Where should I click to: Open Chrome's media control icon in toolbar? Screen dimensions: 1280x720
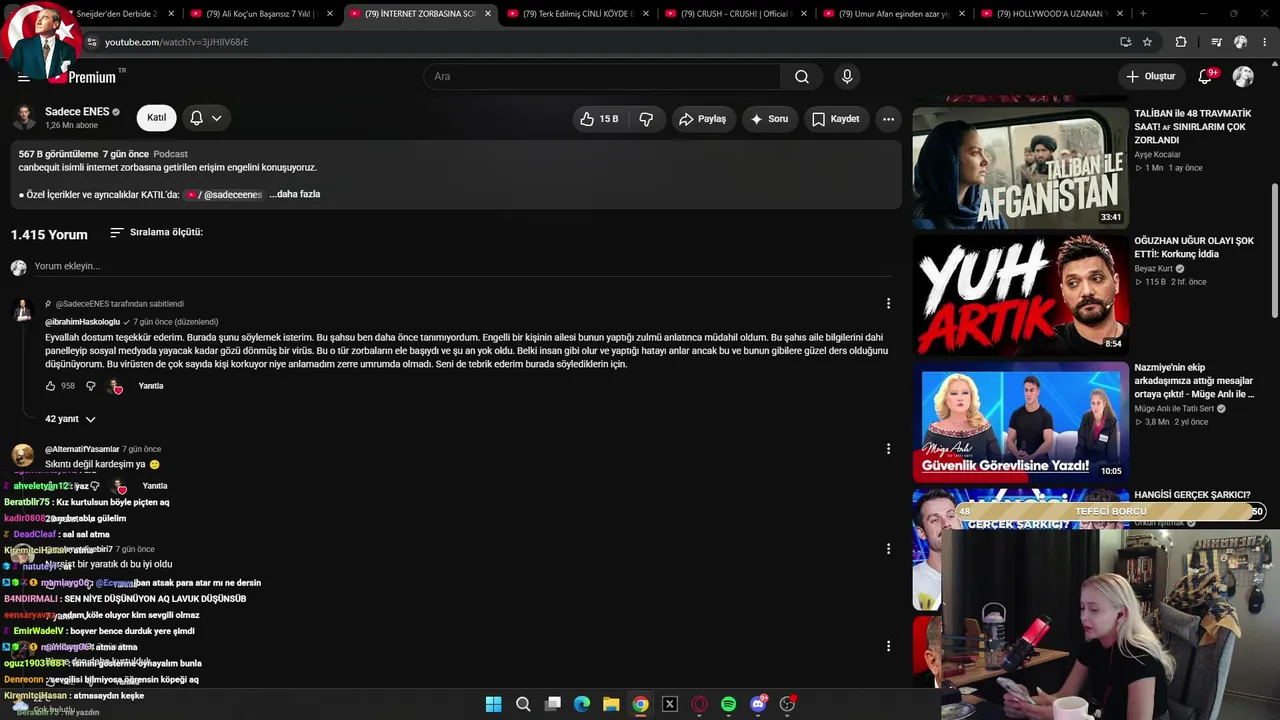[1216, 42]
